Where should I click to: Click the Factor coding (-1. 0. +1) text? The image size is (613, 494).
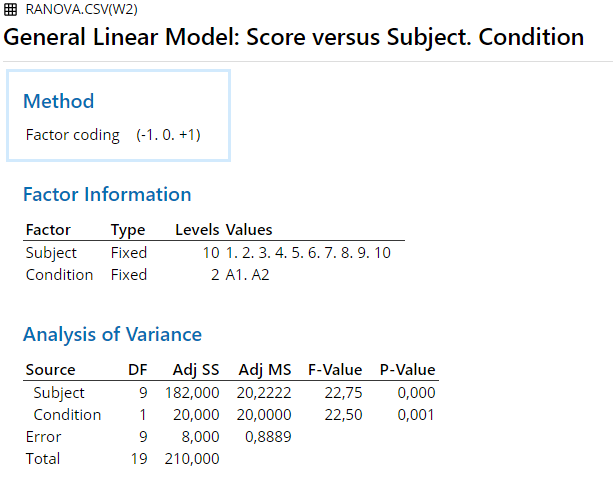coord(113,134)
